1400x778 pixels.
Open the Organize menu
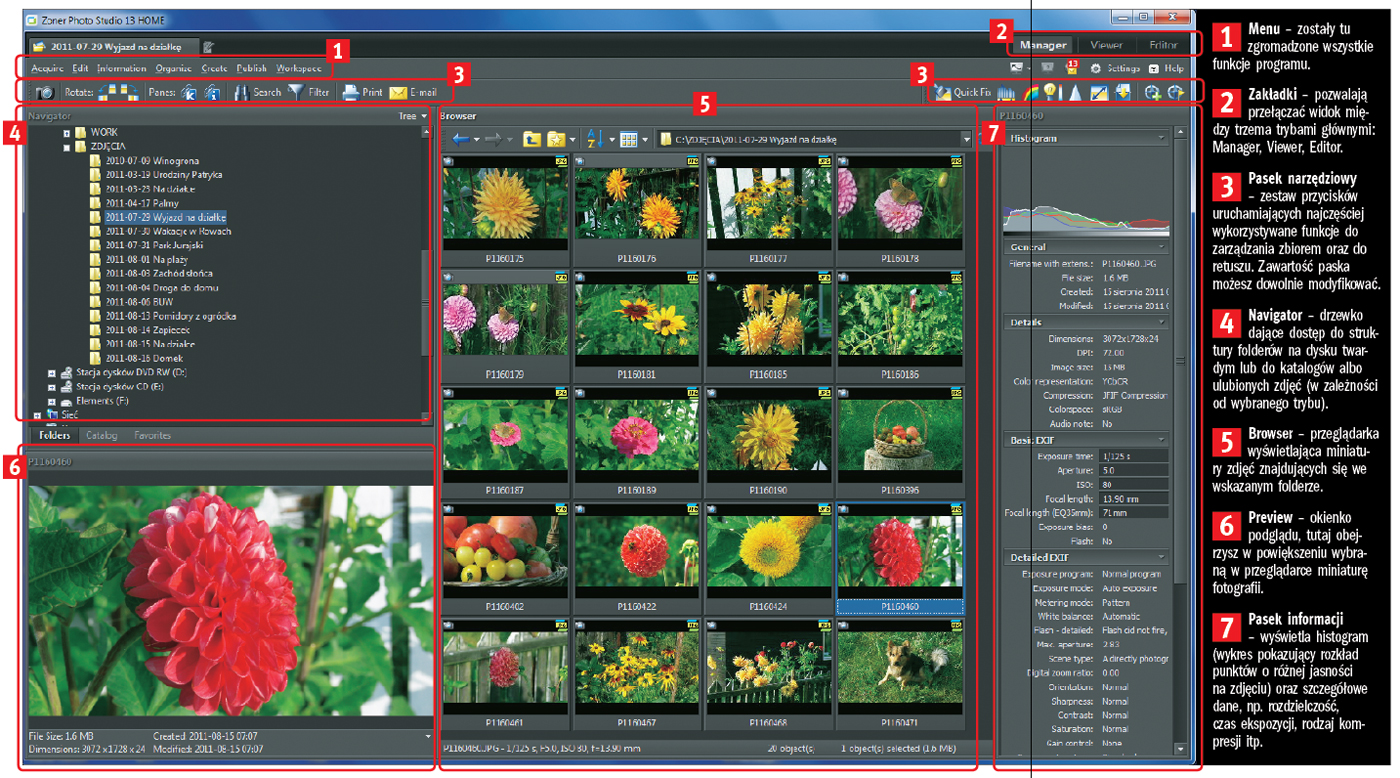pyautogui.click(x=173, y=69)
